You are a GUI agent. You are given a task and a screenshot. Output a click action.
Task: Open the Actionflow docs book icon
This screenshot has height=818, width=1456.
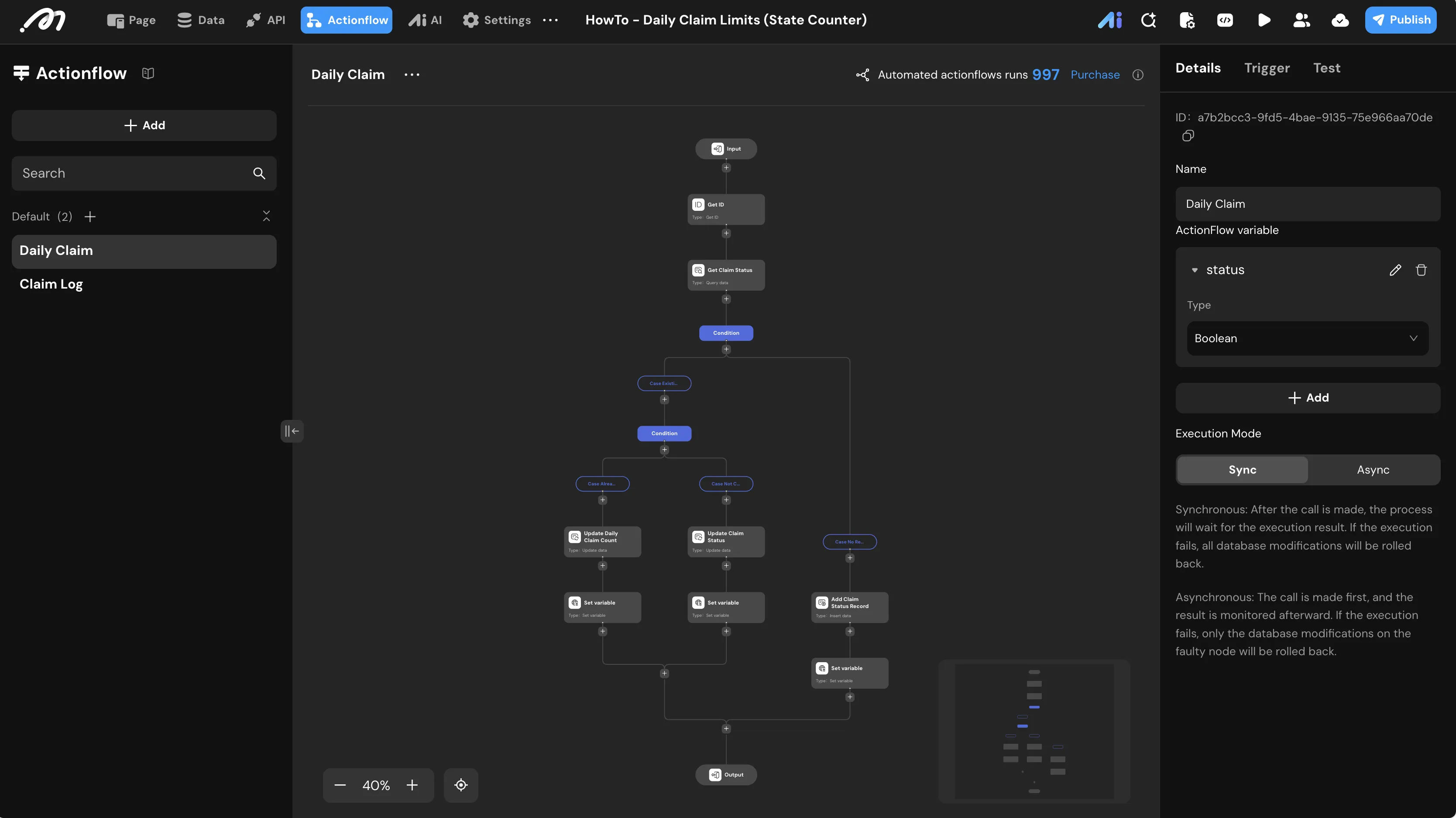coord(148,73)
